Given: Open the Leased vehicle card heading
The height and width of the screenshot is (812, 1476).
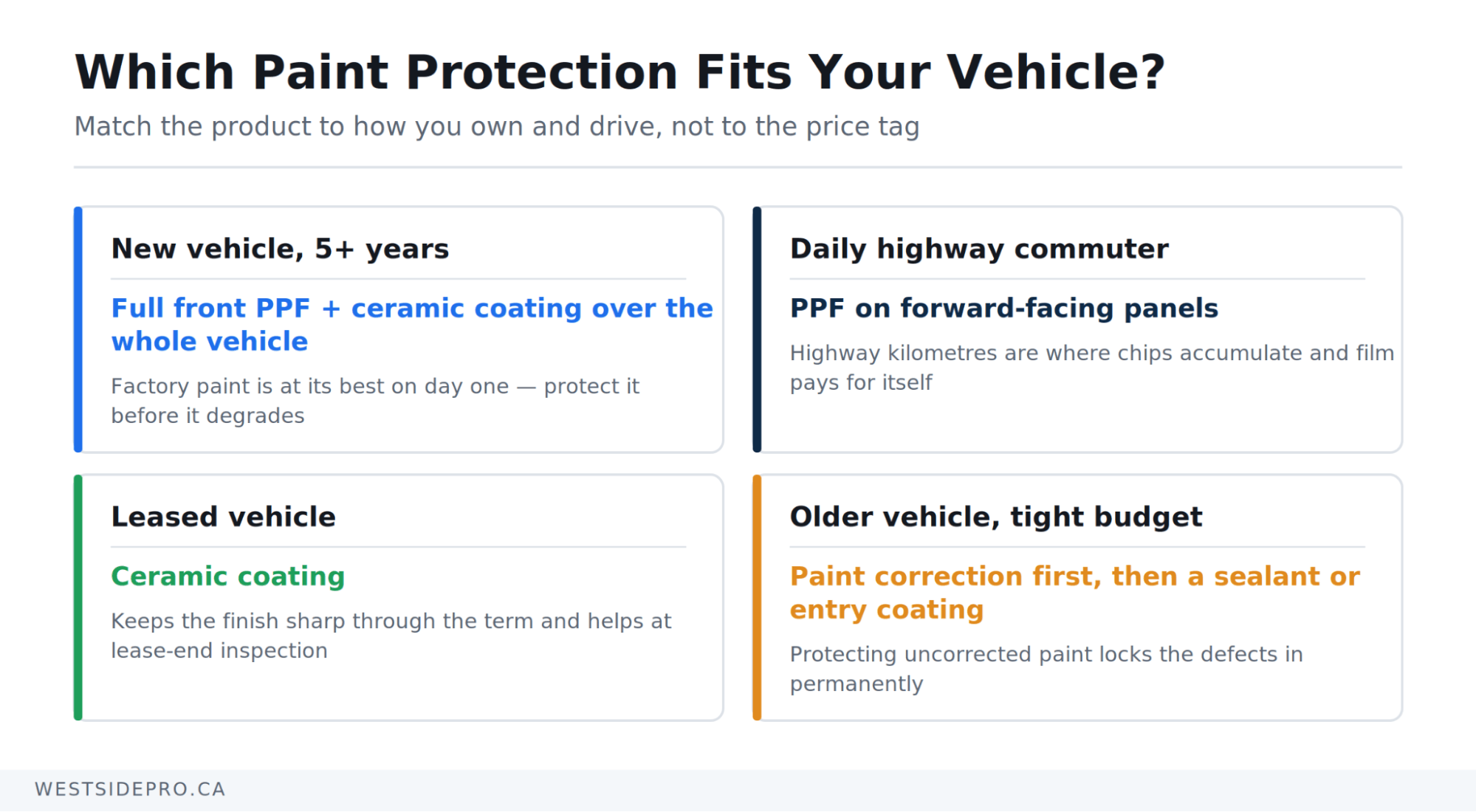Looking at the screenshot, I should click(223, 517).
